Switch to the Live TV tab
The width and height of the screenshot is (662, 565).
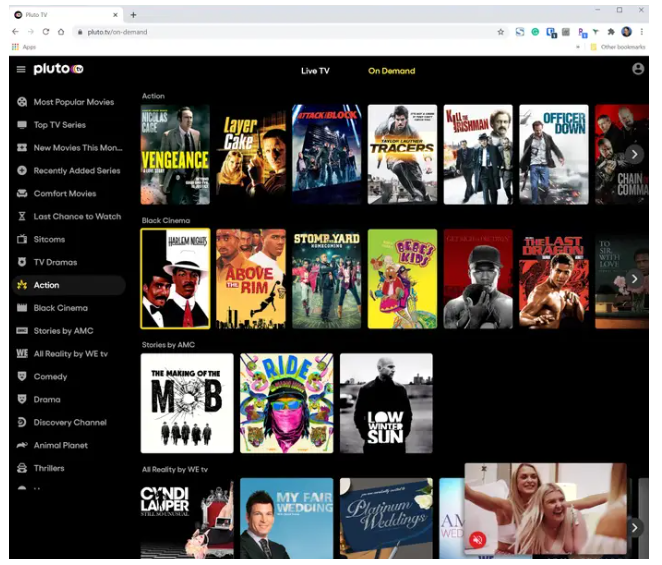315,71
